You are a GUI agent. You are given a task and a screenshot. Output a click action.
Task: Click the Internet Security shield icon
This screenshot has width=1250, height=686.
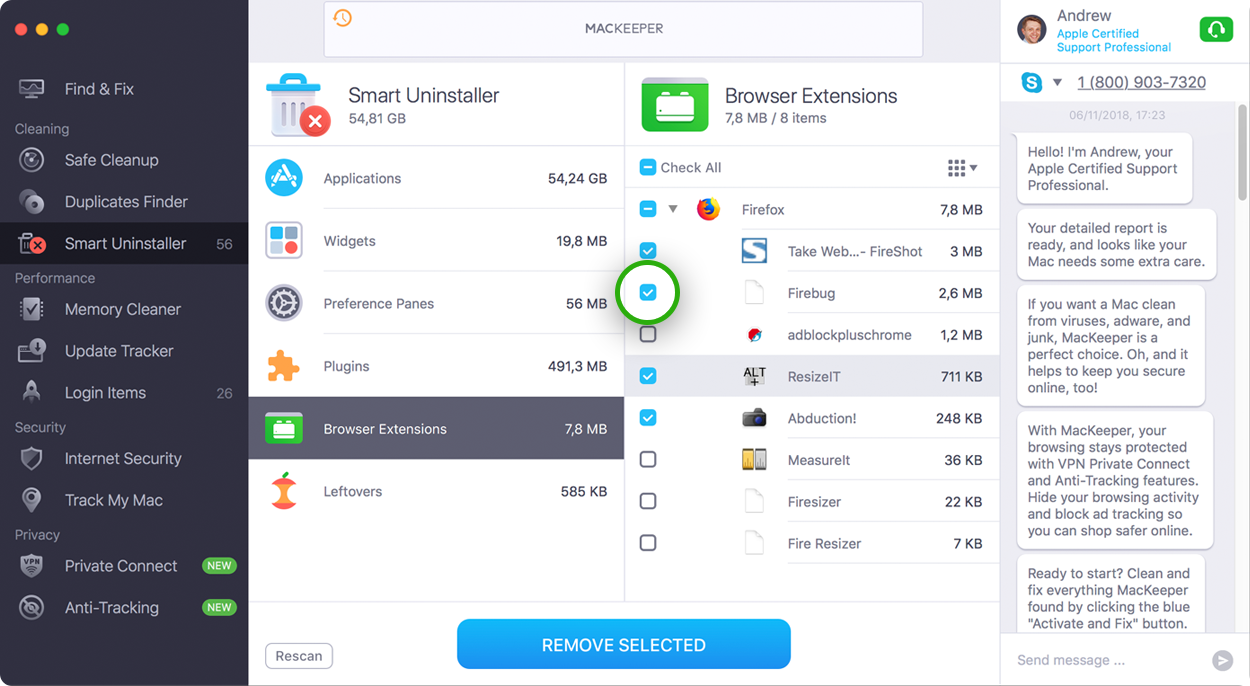[32, 459]
